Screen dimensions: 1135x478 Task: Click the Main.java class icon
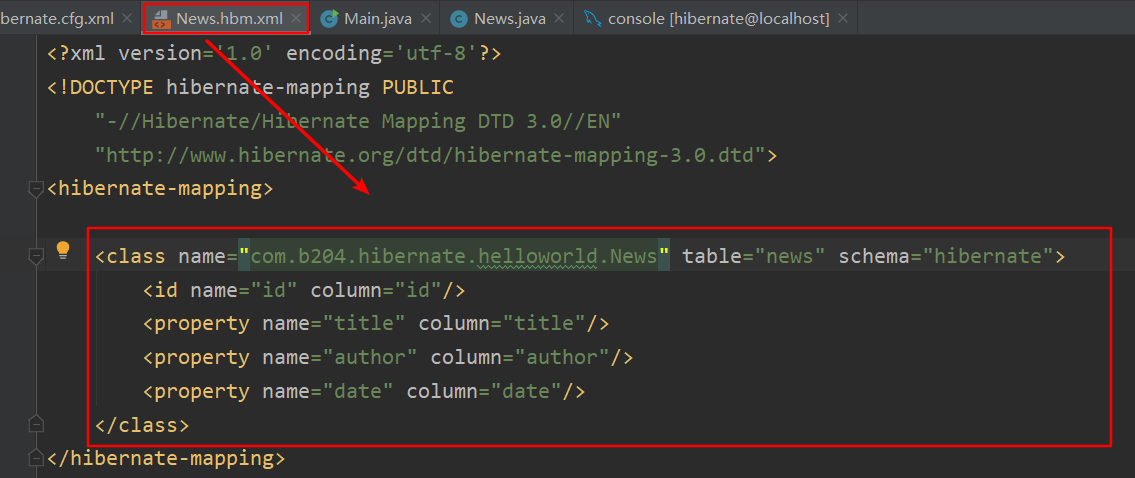point(330,20)
